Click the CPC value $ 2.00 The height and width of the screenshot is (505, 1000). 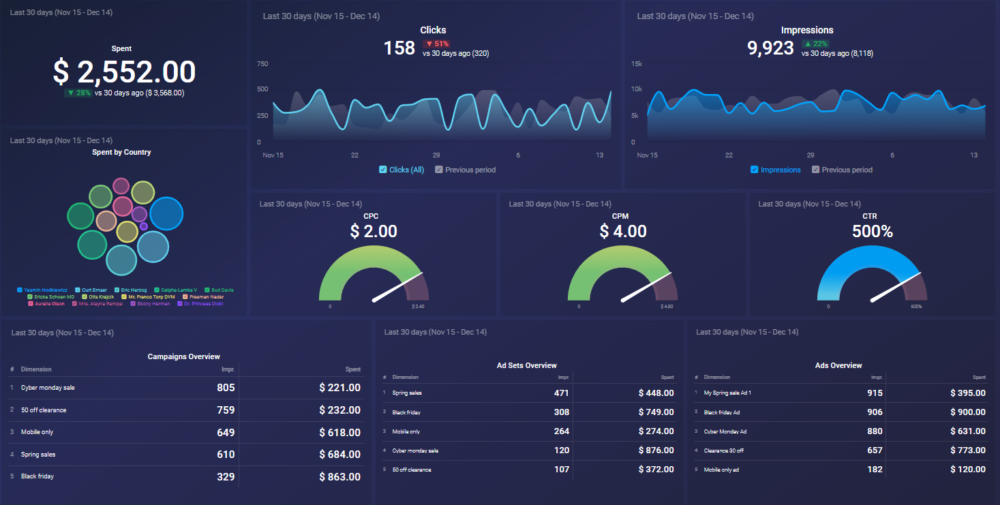(374, 231)
